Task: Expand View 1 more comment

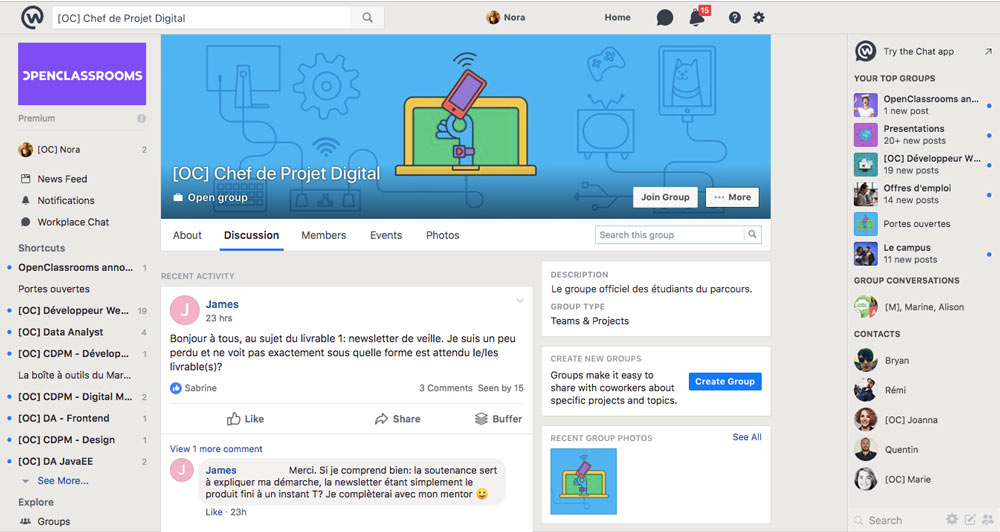Action: tap(216, 448)
